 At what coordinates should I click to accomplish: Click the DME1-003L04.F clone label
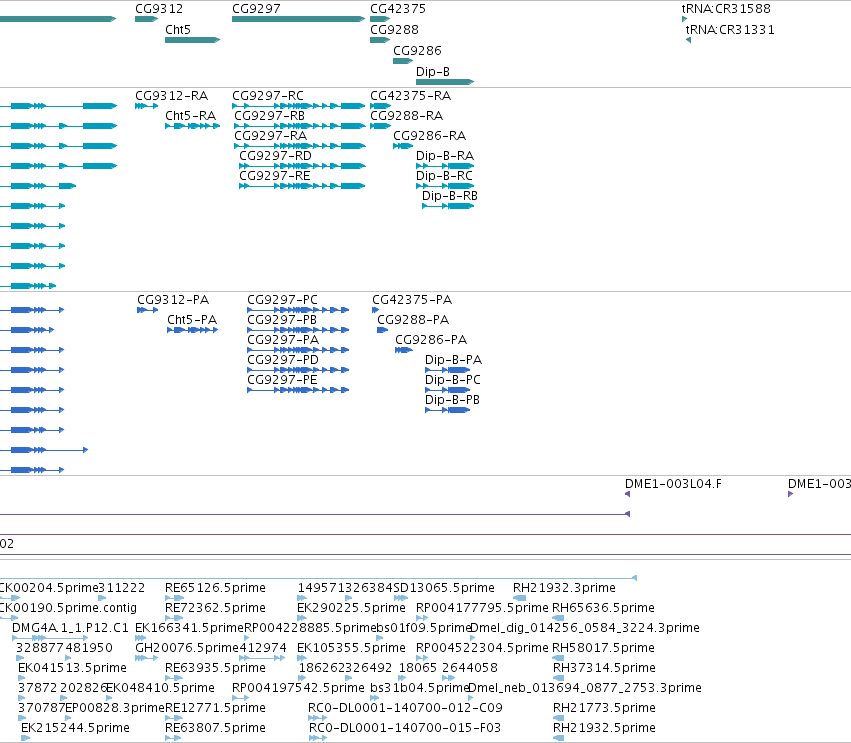pyautogui.click(x=674, y=484)
